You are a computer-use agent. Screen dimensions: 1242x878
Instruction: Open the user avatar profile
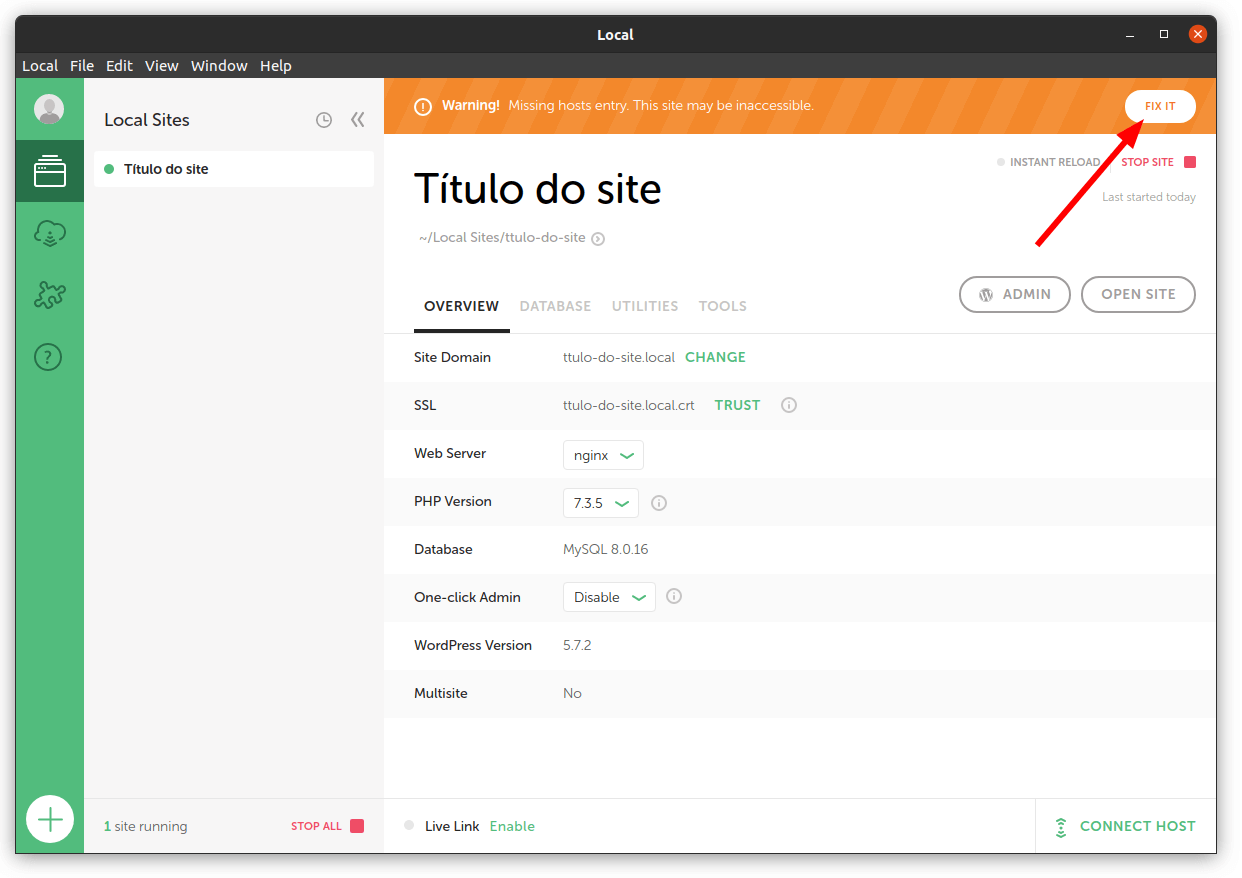point(49,109)
